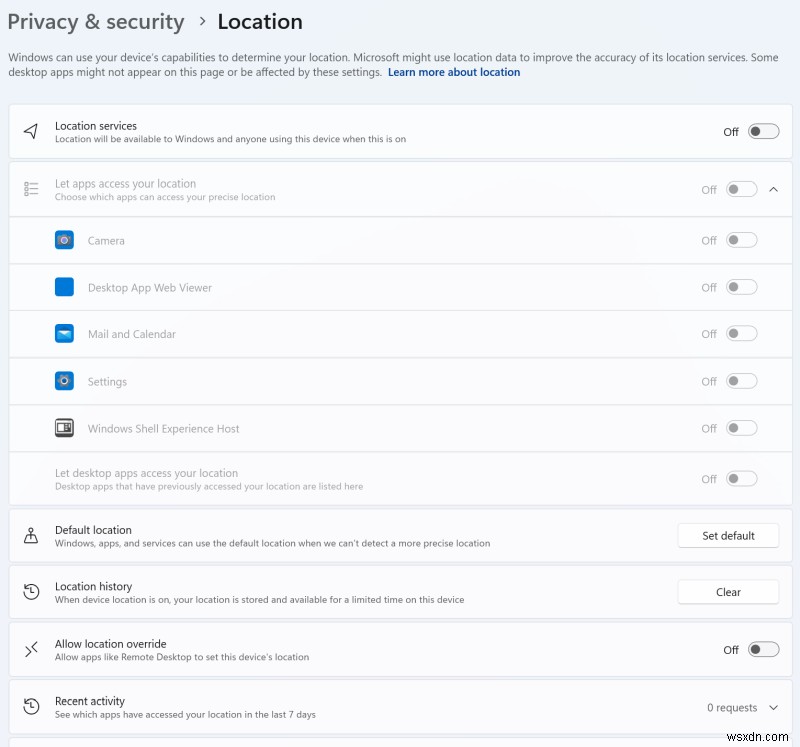Click 'Let apps access your location' label

pos(126,183)
